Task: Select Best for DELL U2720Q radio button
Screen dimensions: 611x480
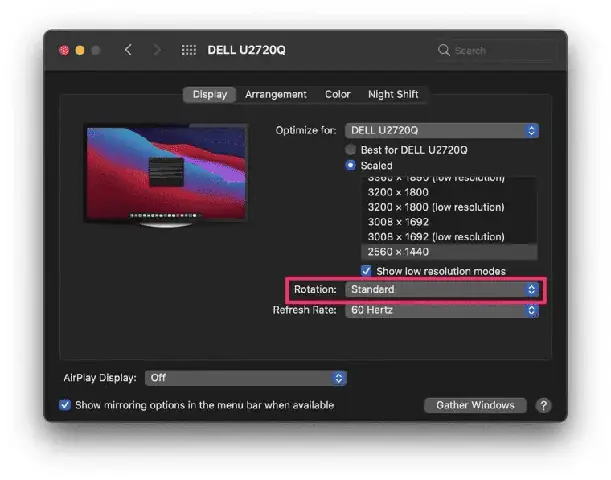Action: click(x=350, y=150)
